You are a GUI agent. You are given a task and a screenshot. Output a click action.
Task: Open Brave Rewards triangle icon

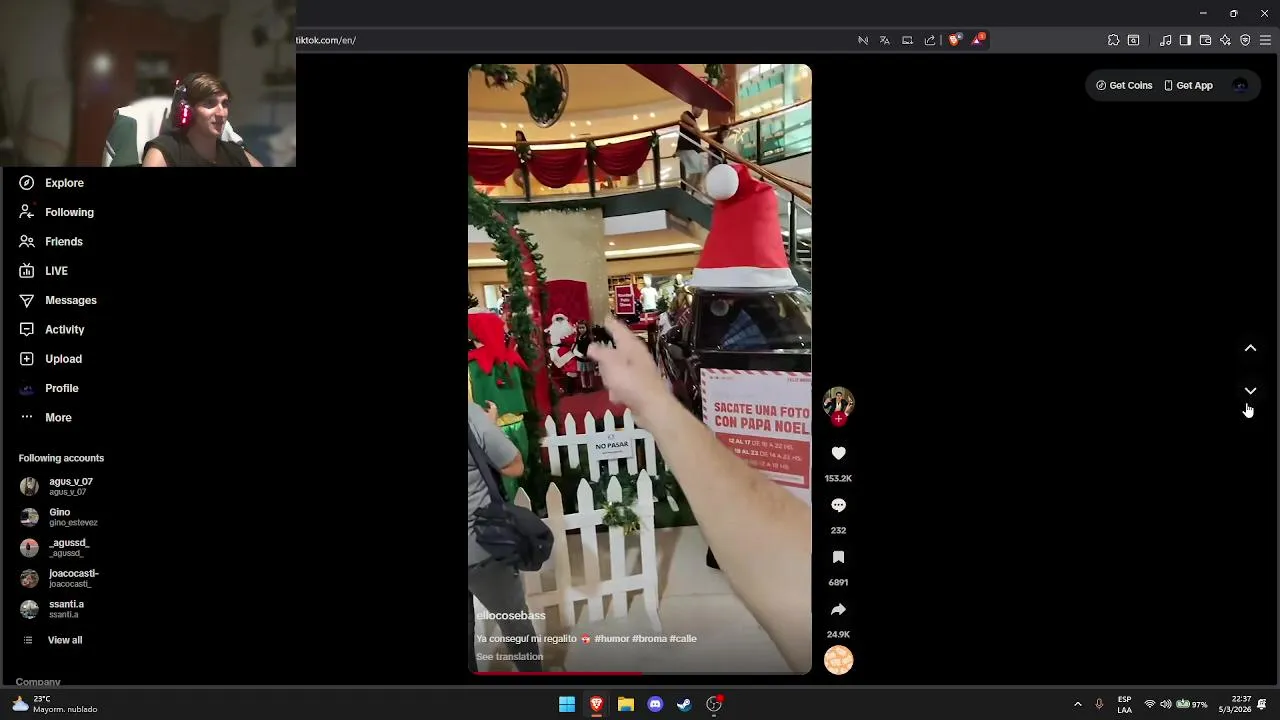coord(978,40)
